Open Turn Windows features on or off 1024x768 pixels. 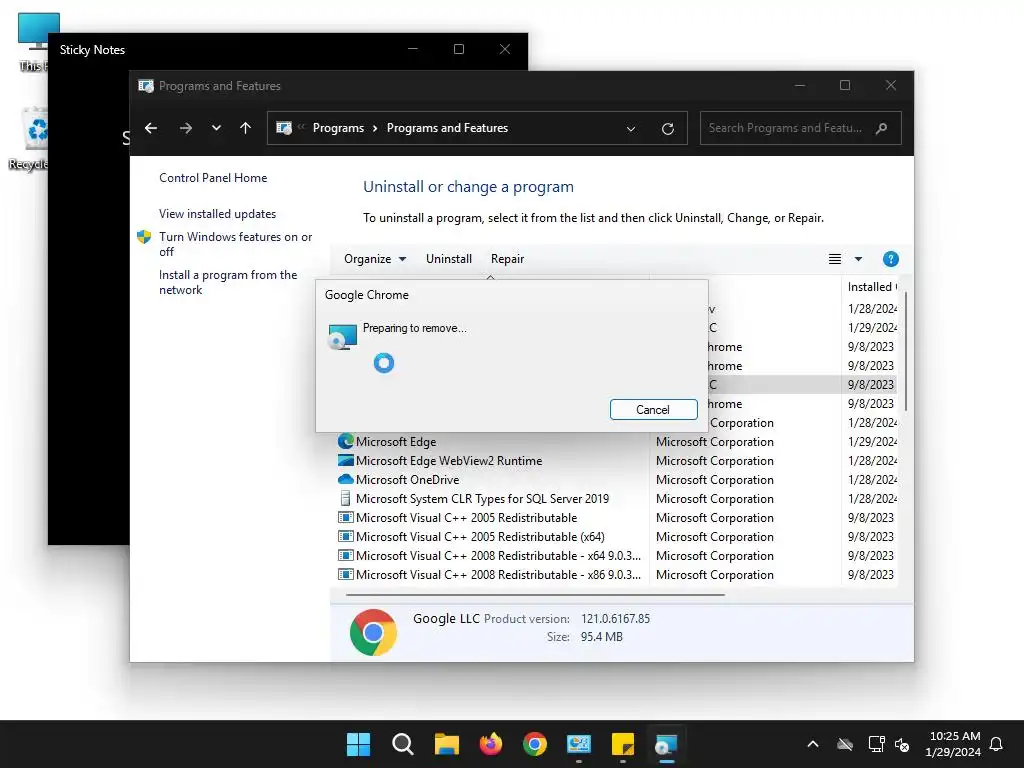[x=236, y=244]
